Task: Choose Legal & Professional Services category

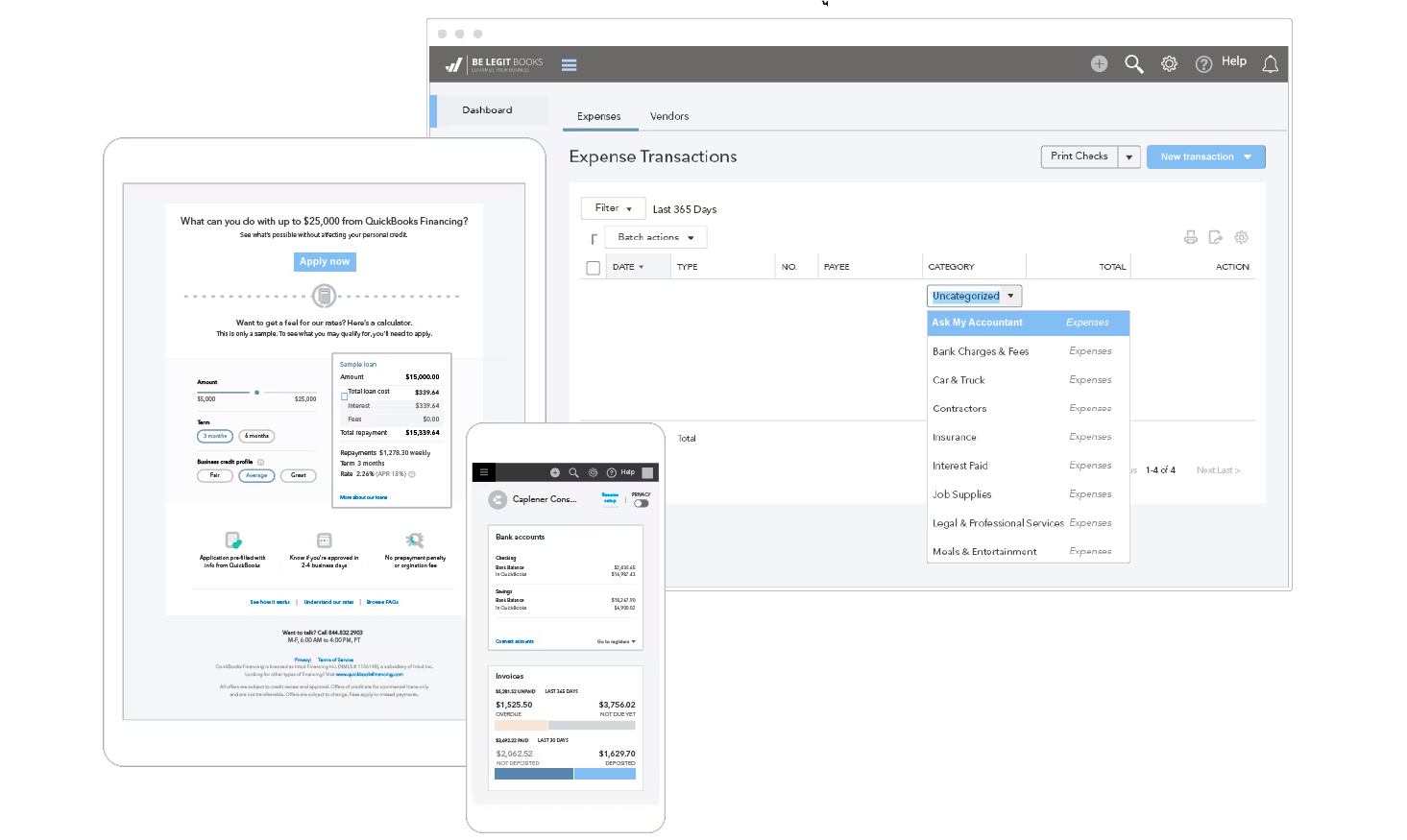Action: 1028,523
